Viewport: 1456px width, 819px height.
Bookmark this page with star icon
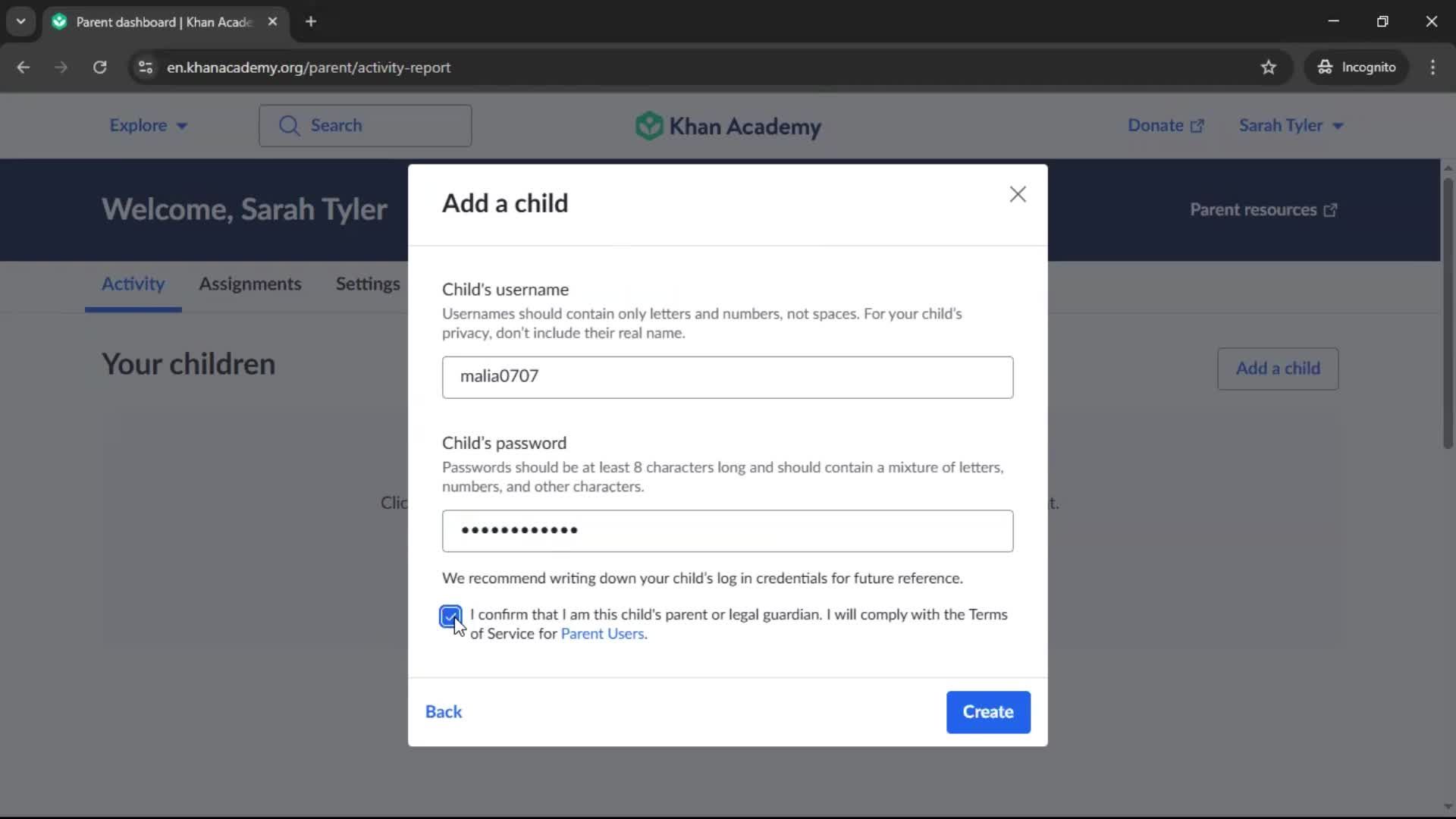pos(1269,67)
